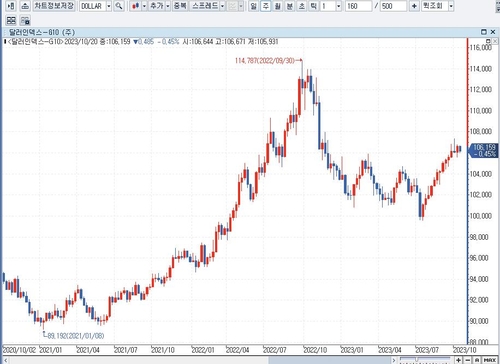500x364 pixels.
Task: Select the 달러인덱스-G10 (주) chart title tab
Action: (42, 32)
